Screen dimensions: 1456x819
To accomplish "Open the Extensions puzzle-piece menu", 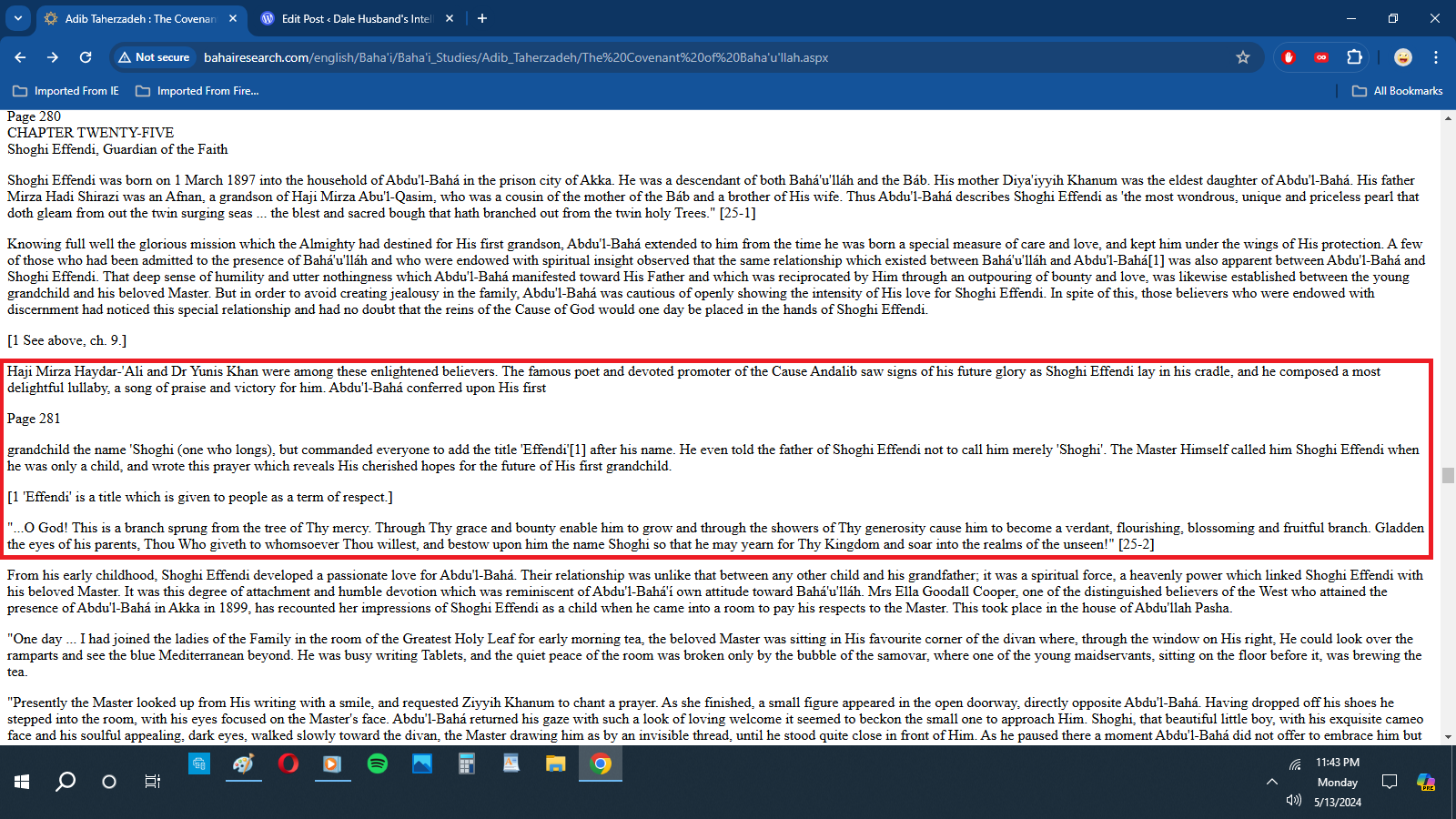I will click(1354, 57).
